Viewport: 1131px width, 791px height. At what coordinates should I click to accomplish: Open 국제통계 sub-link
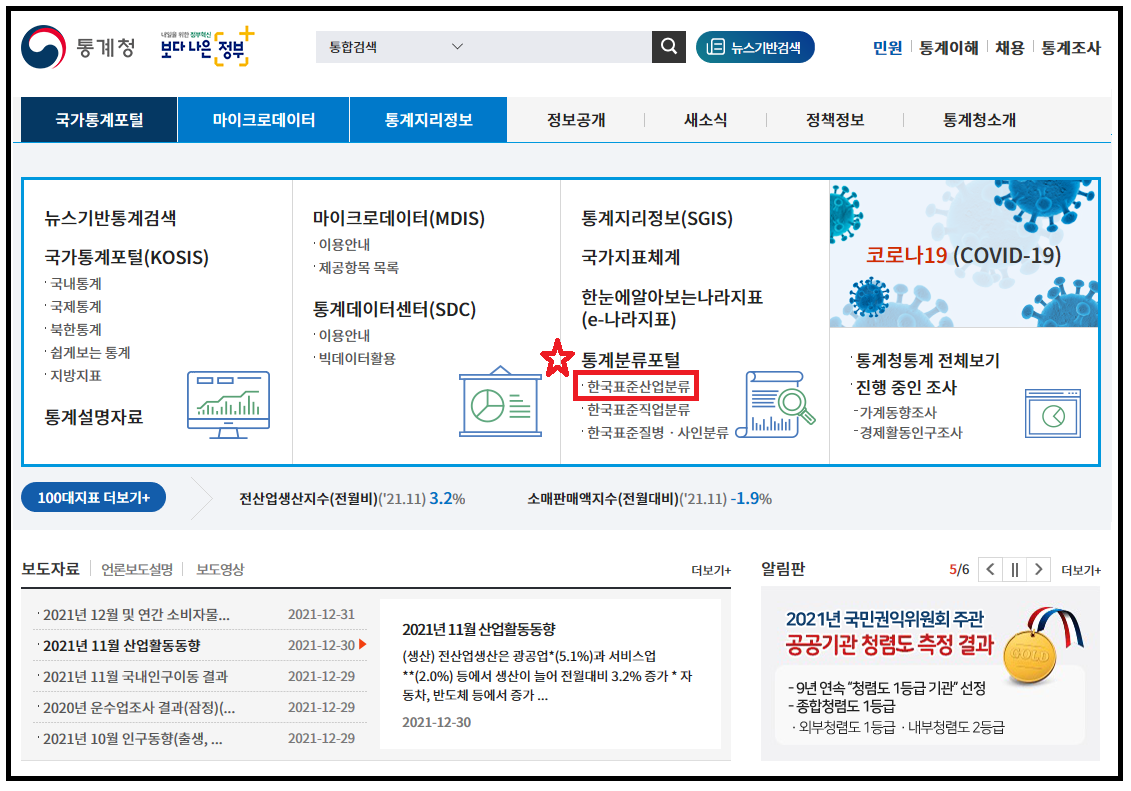coord(75,306)
